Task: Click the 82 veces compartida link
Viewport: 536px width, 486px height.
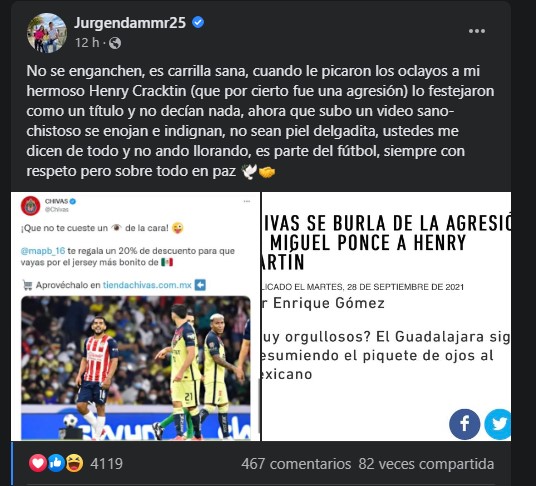Action: tap(426, 464)
